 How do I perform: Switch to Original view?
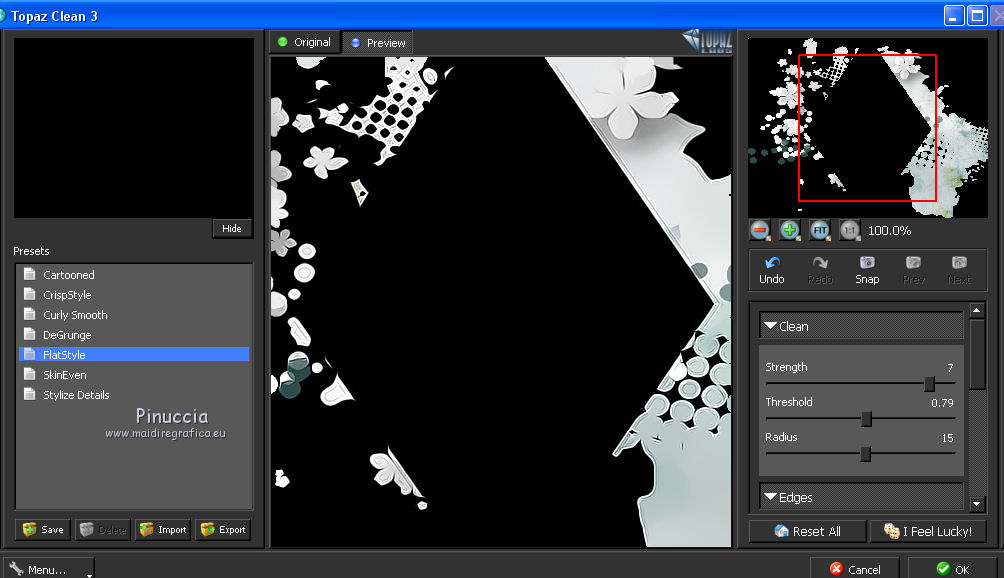pos(305,42)
